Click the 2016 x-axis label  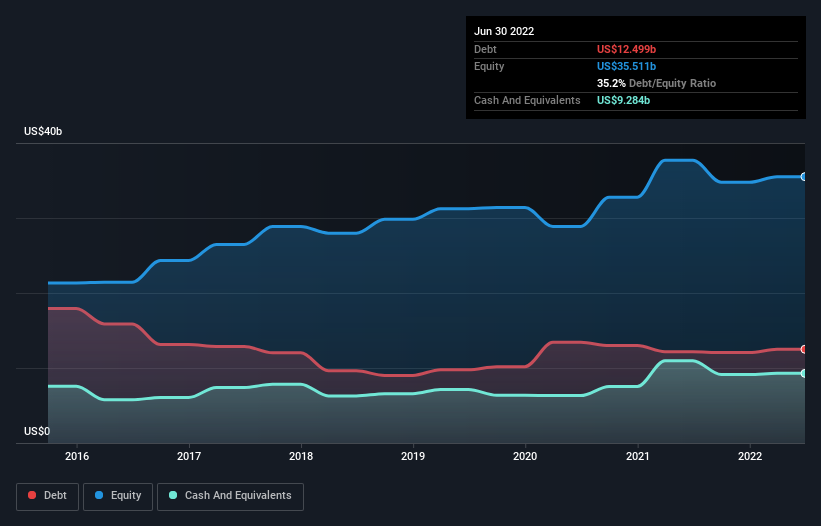pos(77,456)
